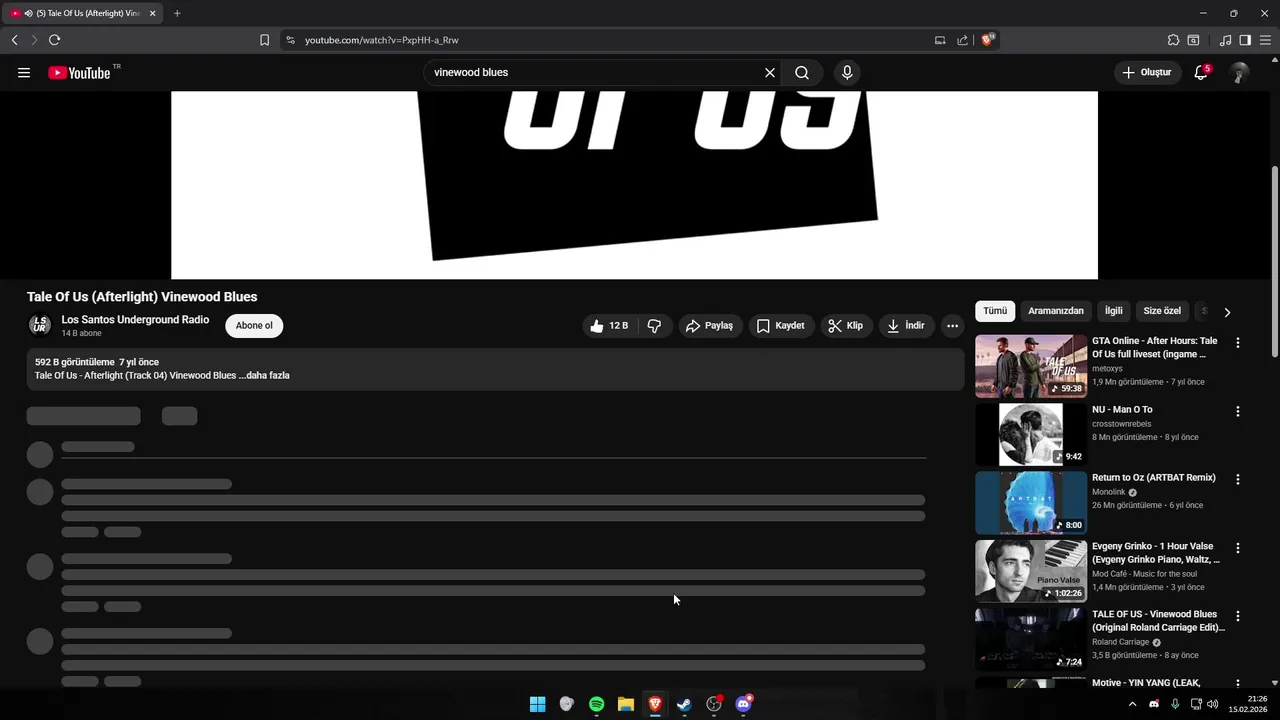Open the Monolink channel name
Viewport: 1280px width, 720px height.
point(1109,492)
